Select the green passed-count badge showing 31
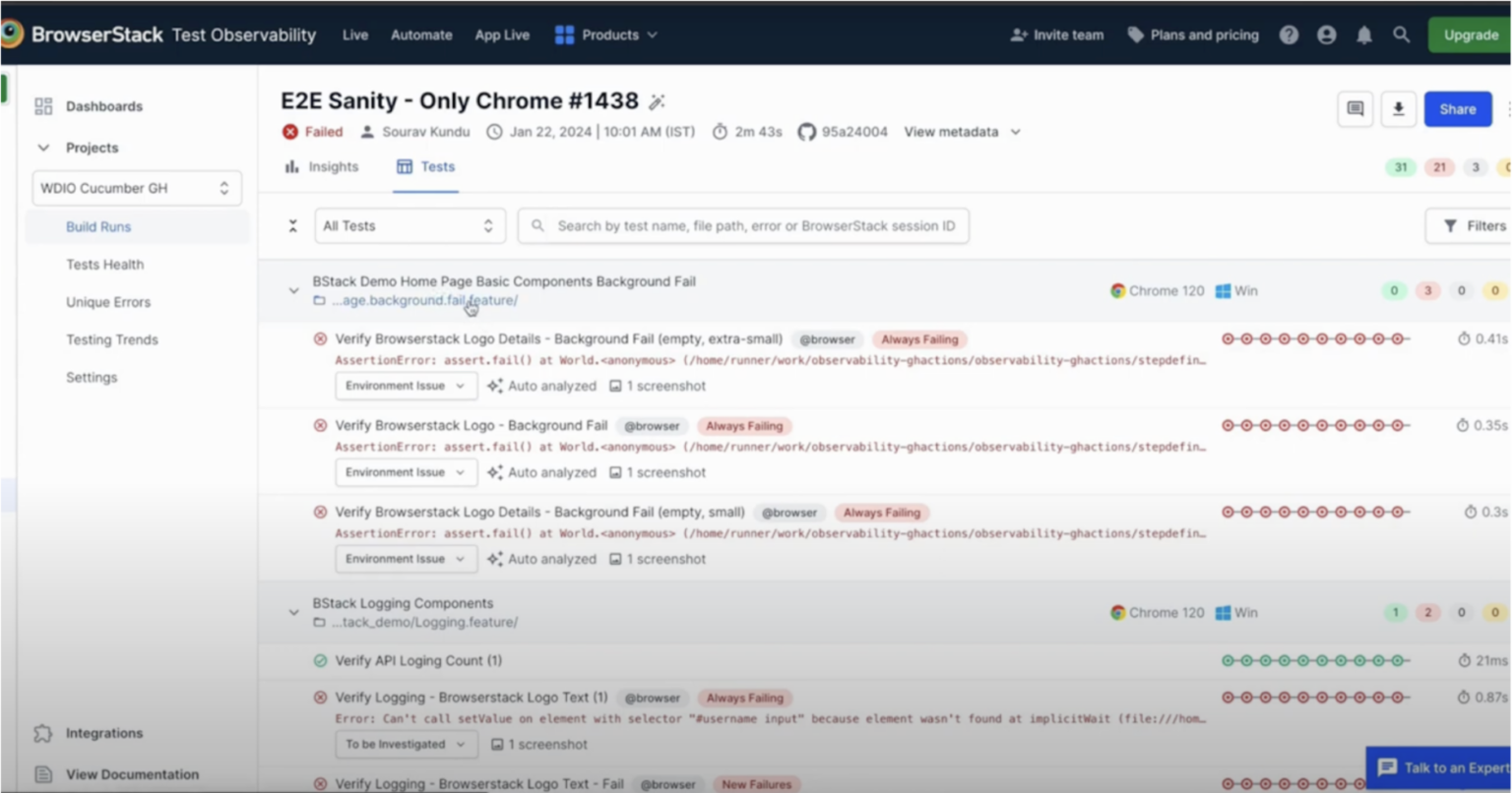This screenshot has height=793, width=1512. click(1400, 167)
